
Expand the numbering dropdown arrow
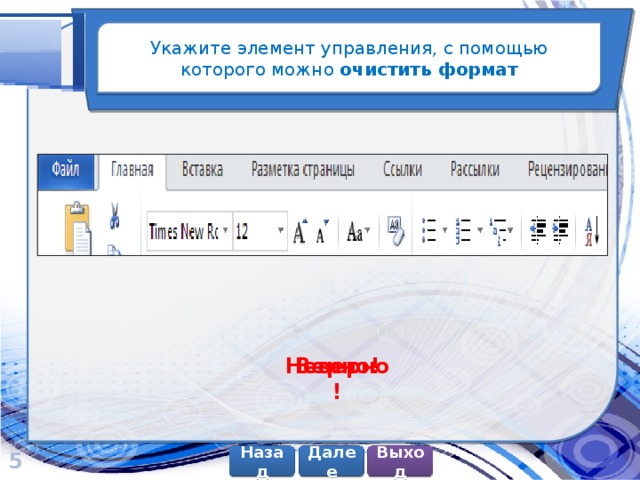(480, 231)
